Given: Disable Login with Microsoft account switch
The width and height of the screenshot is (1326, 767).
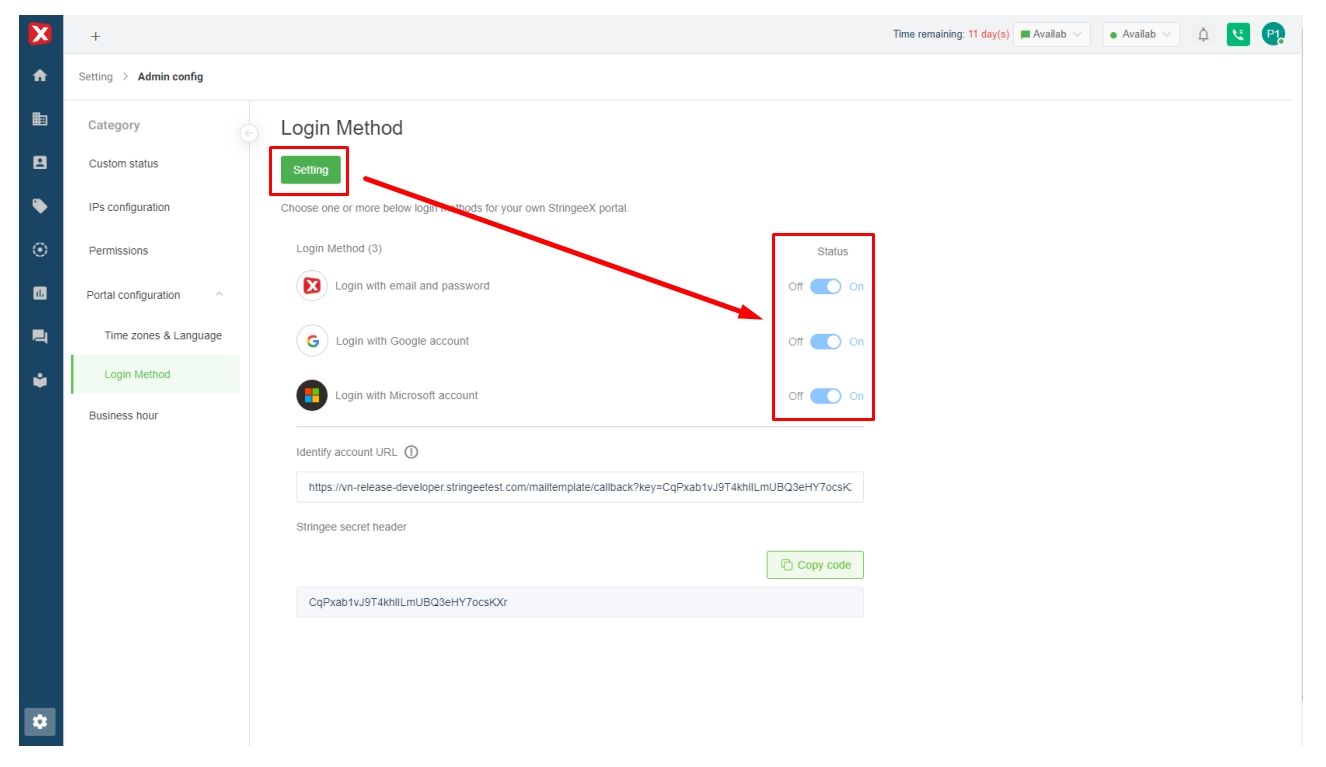Looking at the screenshot, I should (x=825, y=396).
